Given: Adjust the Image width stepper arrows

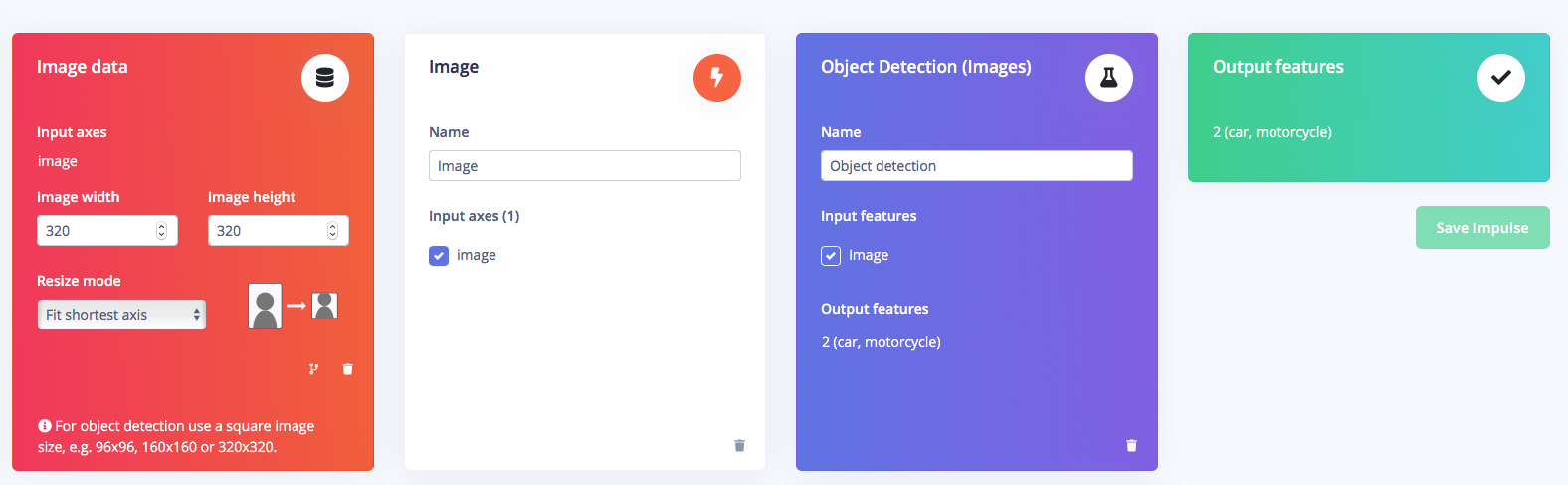Looking at the screenshot, I should 161,231.
